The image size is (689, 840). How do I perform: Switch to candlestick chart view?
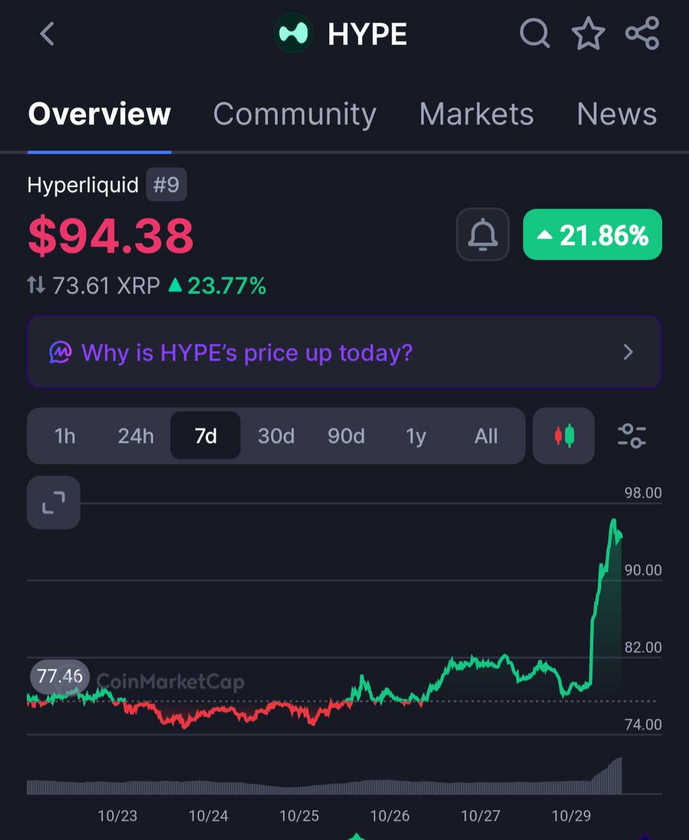(x=564, y=436)
